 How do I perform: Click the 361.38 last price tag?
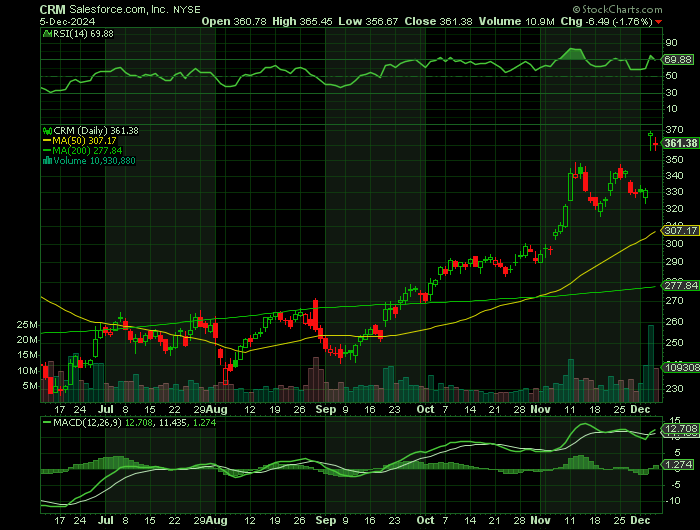point(680,143)
